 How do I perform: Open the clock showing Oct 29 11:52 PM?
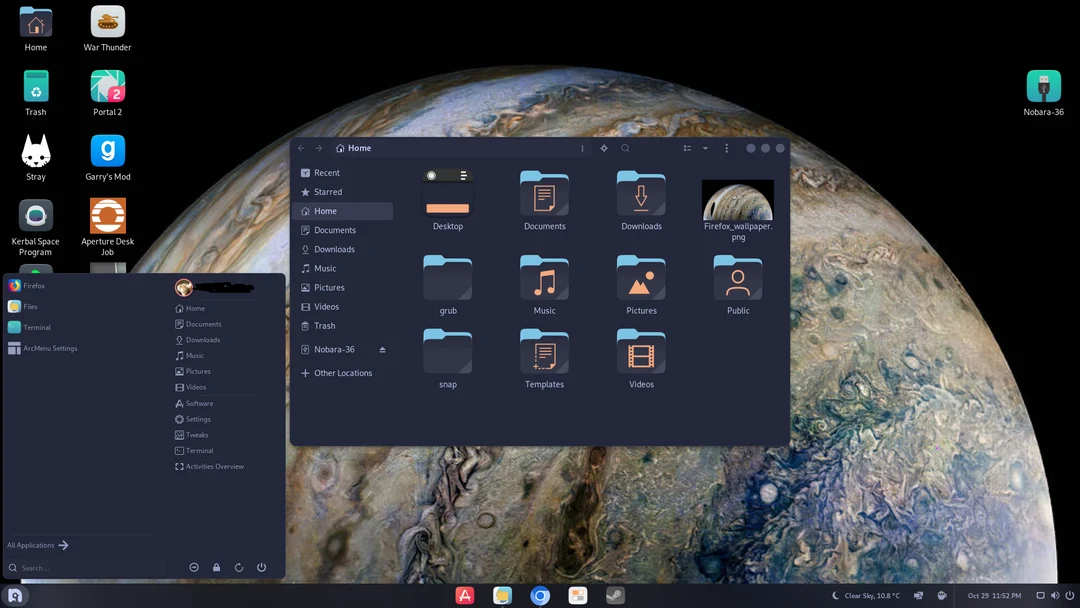[x=995, y=595]
